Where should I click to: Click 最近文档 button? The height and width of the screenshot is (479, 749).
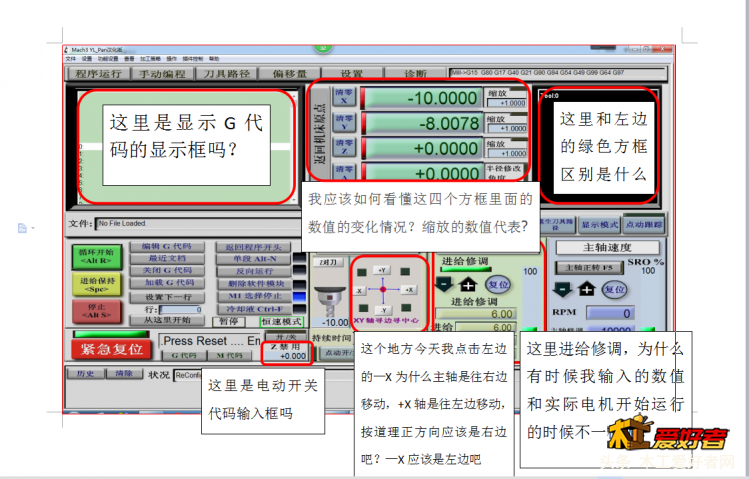[167, 258]
